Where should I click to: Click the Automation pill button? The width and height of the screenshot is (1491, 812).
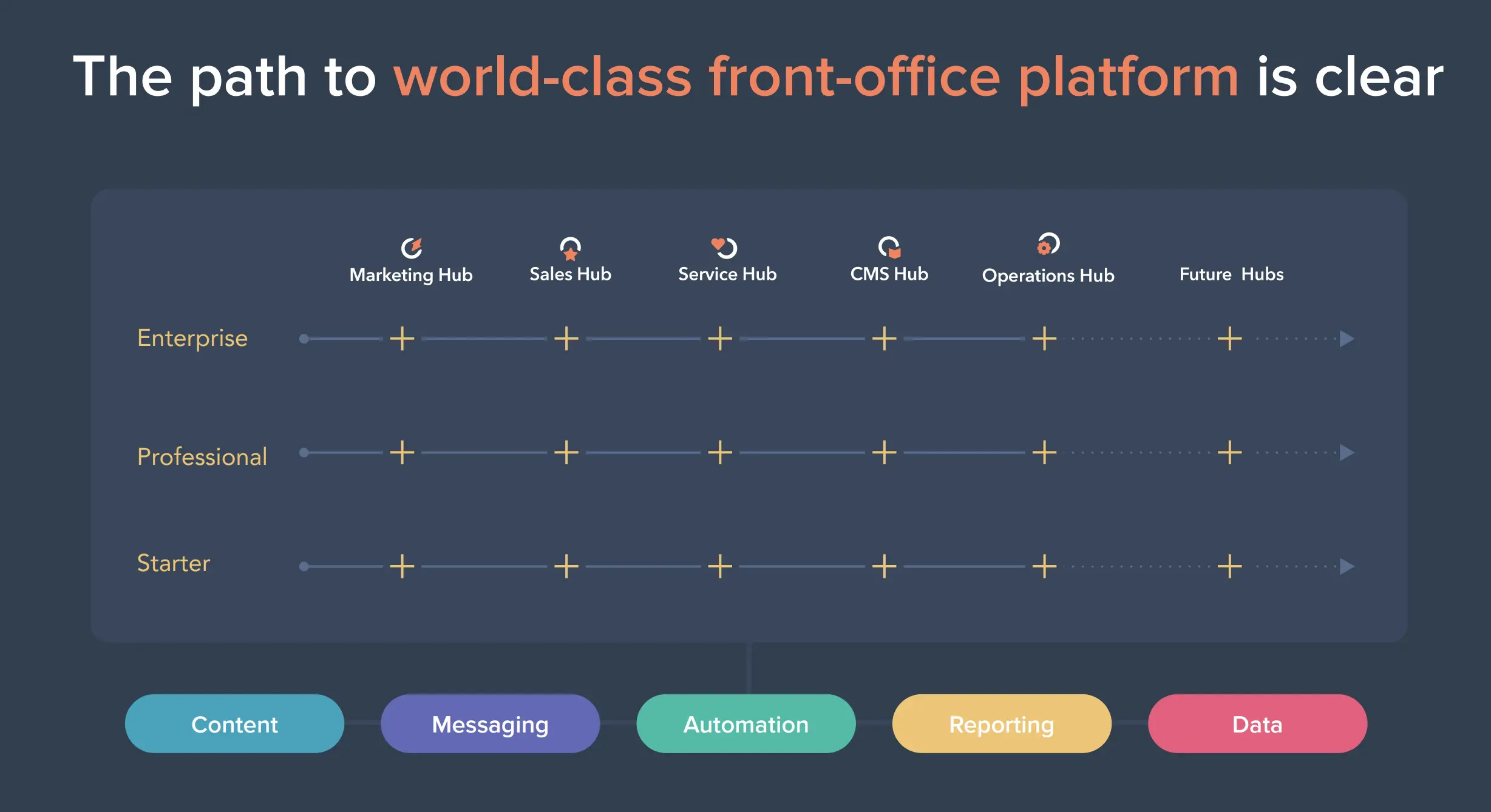(x=746, y=723)
